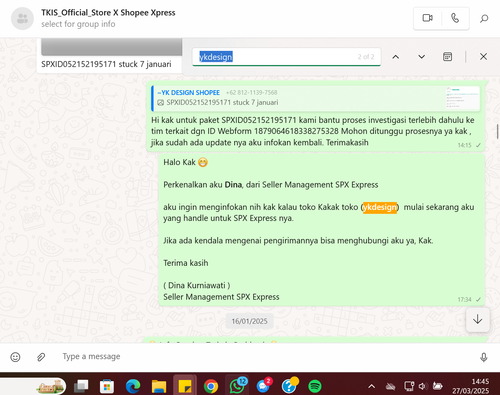Open Sticky Notes from the taskbar

click(185, 386)
